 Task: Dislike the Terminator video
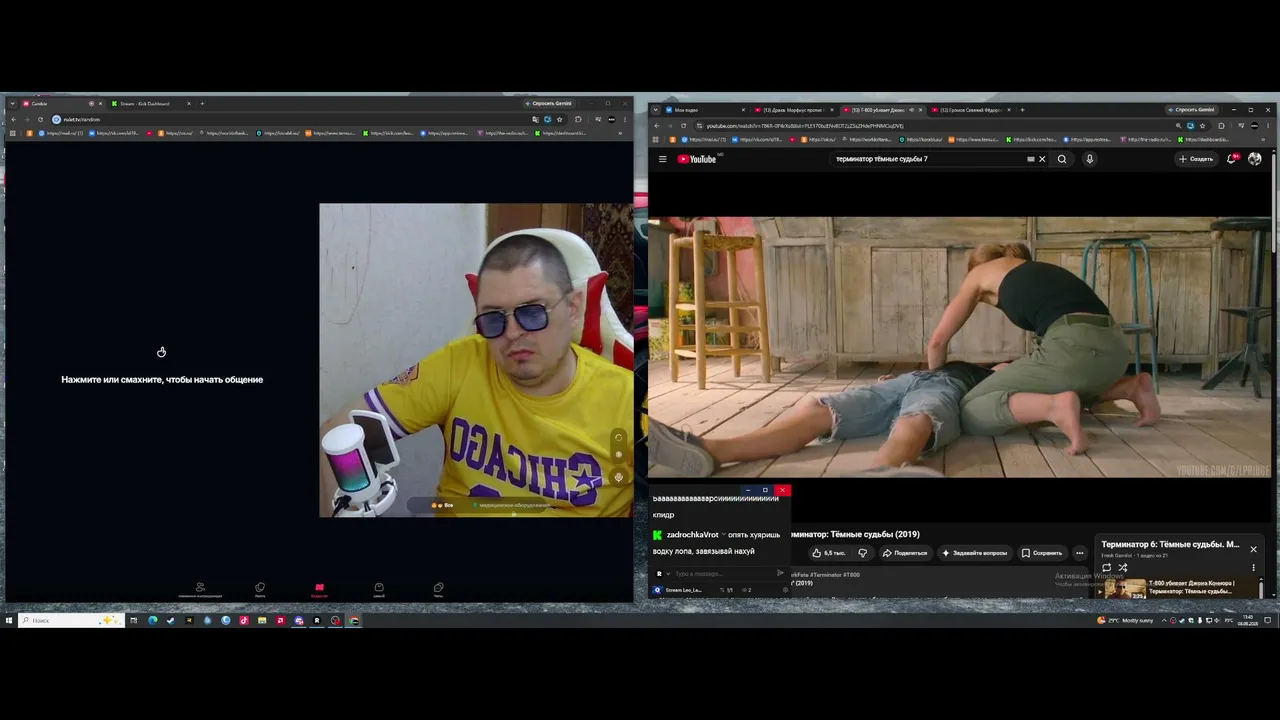click(862, 553)
